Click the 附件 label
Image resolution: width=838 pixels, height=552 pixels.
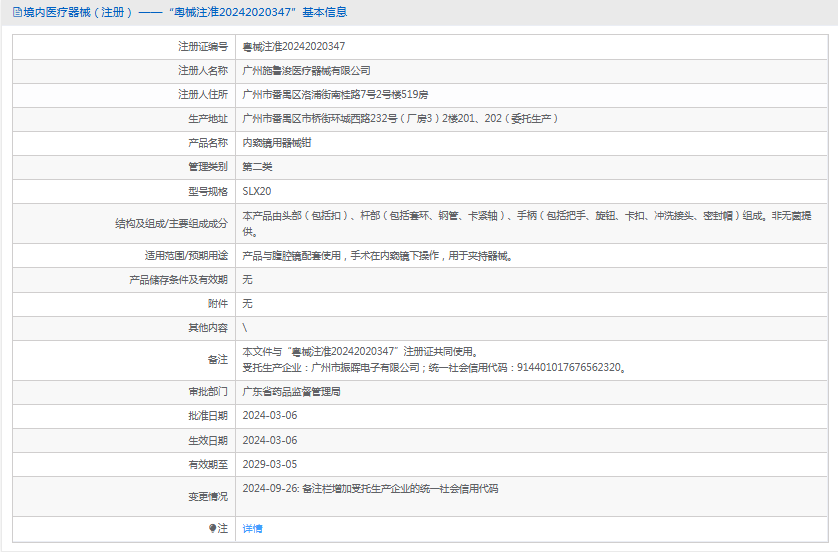[218, 304]
